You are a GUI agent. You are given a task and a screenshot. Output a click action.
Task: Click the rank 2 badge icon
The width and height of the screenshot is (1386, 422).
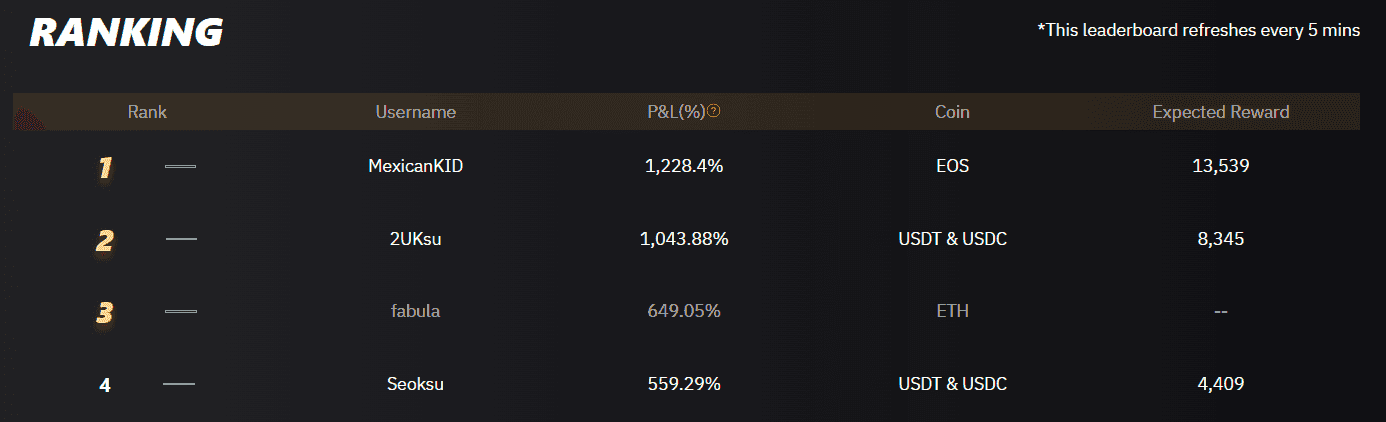click(104, 240)
